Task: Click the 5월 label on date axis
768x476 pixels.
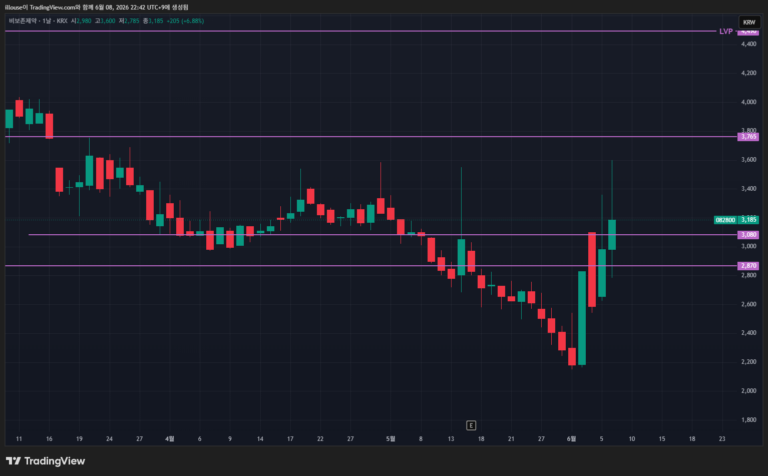Action: pos(390,439)
